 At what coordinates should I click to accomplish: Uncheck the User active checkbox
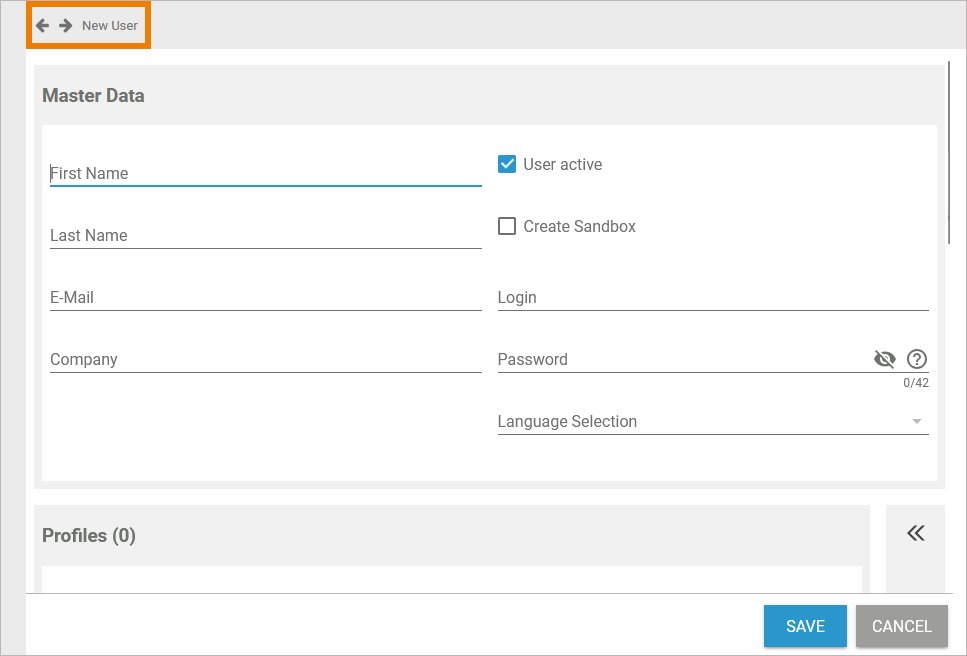tap(507, 164)
